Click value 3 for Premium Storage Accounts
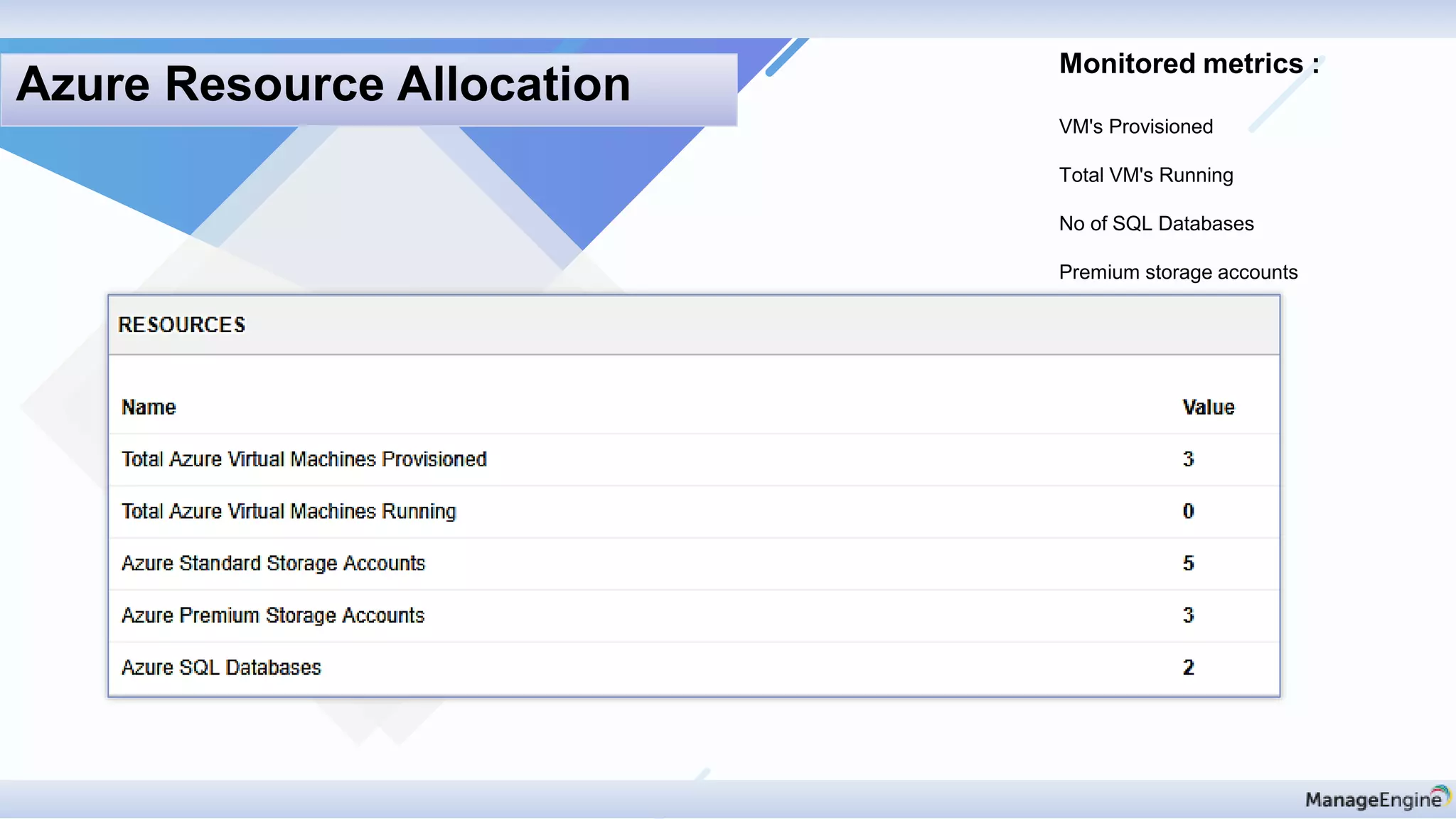The image size is (1456, 819). click(x=1188, y=615)
